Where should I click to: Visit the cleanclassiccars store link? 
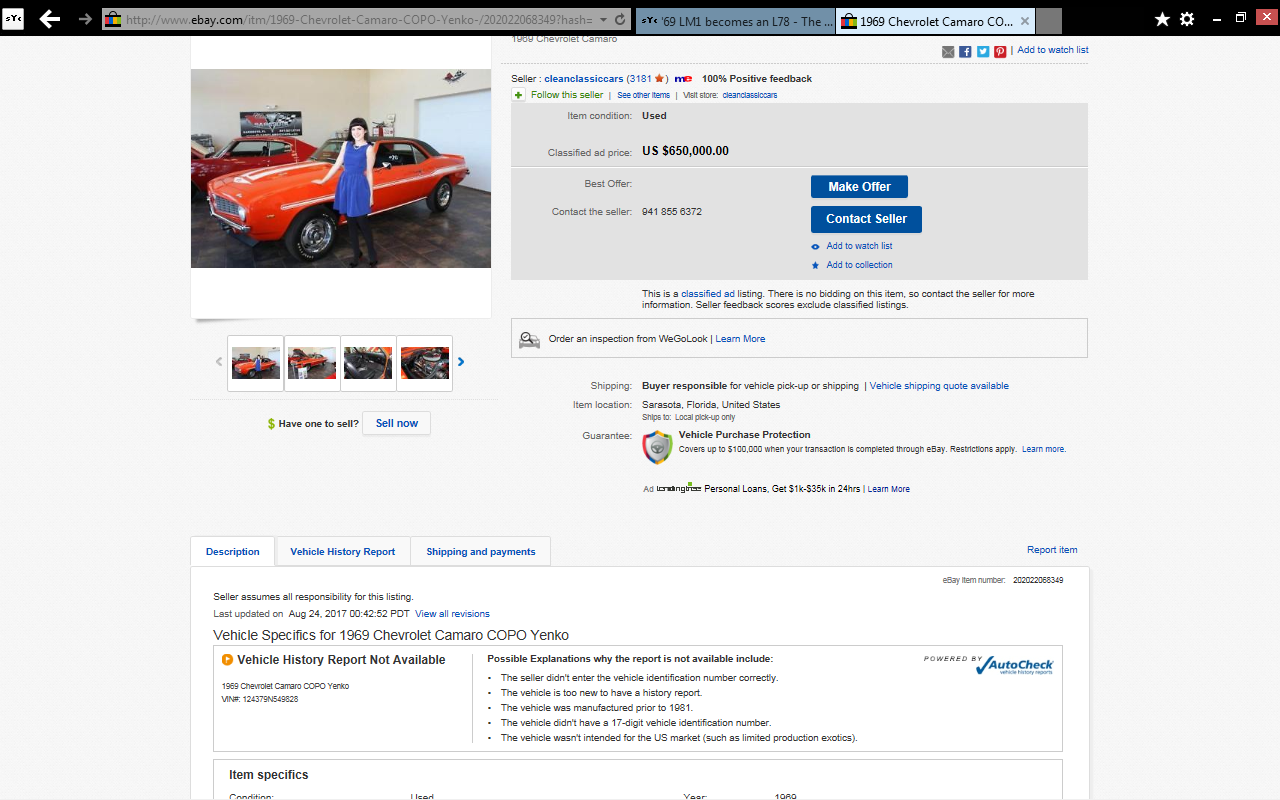(750, 95)
